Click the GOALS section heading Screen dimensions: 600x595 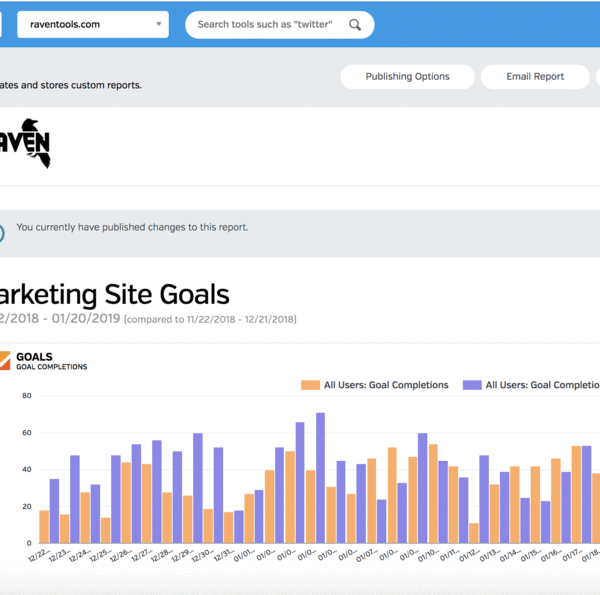[35, 356]
